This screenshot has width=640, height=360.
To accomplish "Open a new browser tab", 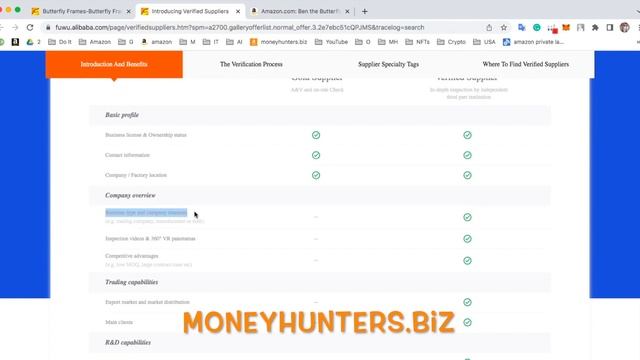I will 364,11.
